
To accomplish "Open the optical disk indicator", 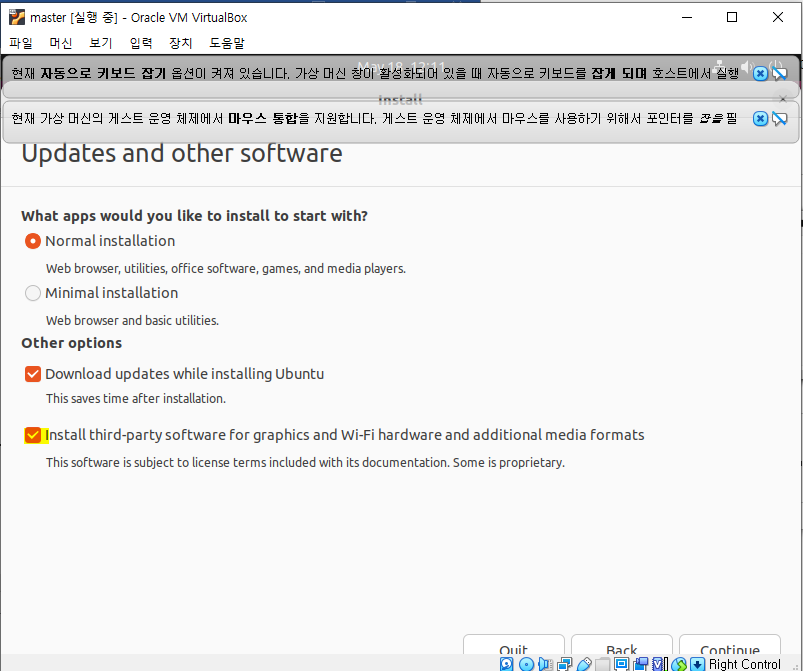I will pyautogui.click(x=526, y=664).
